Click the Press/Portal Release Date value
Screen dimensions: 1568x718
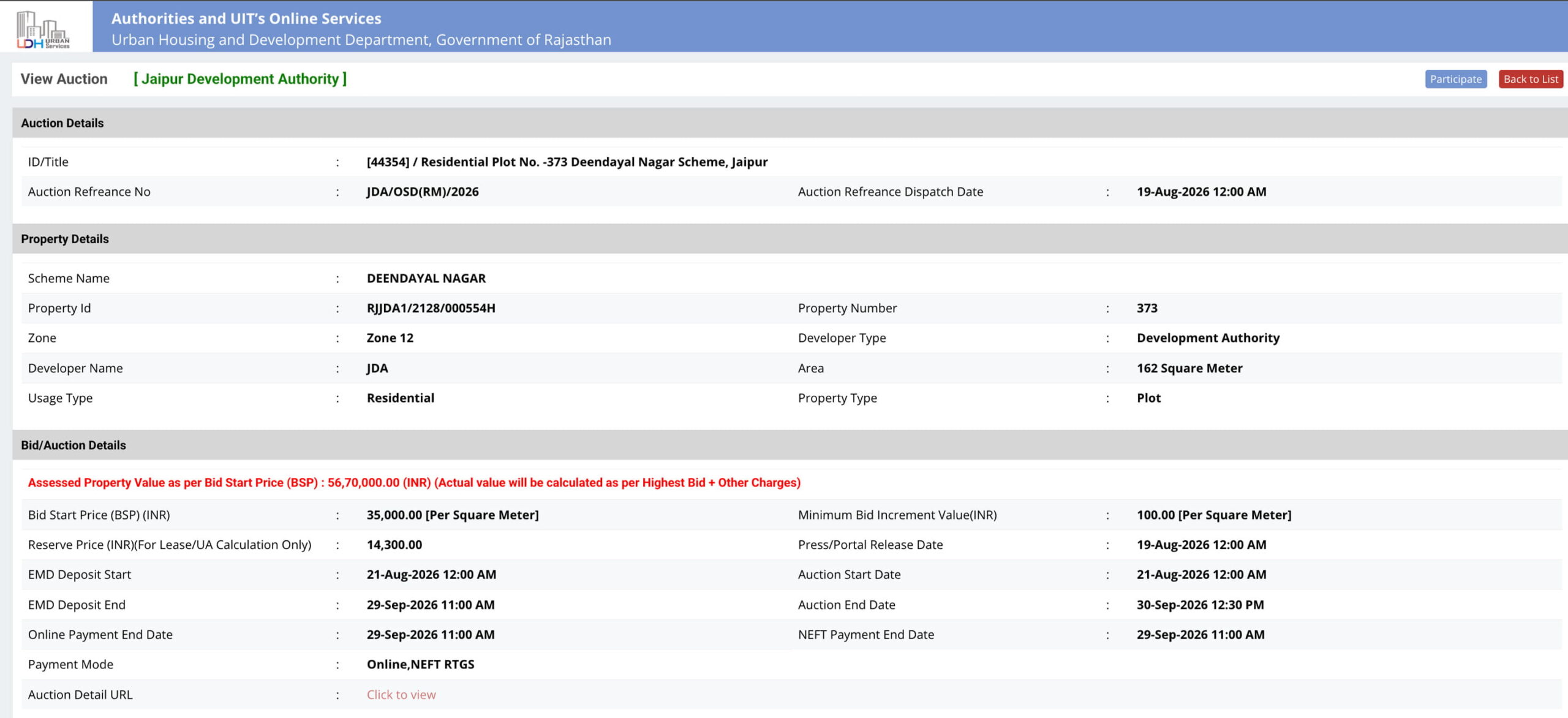[1202, 545]
